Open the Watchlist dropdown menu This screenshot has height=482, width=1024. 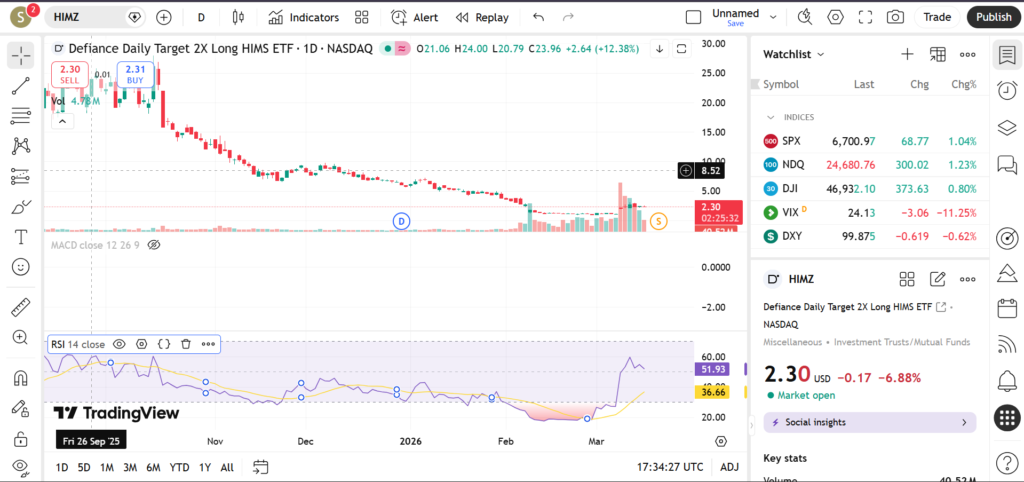(794, 54)
